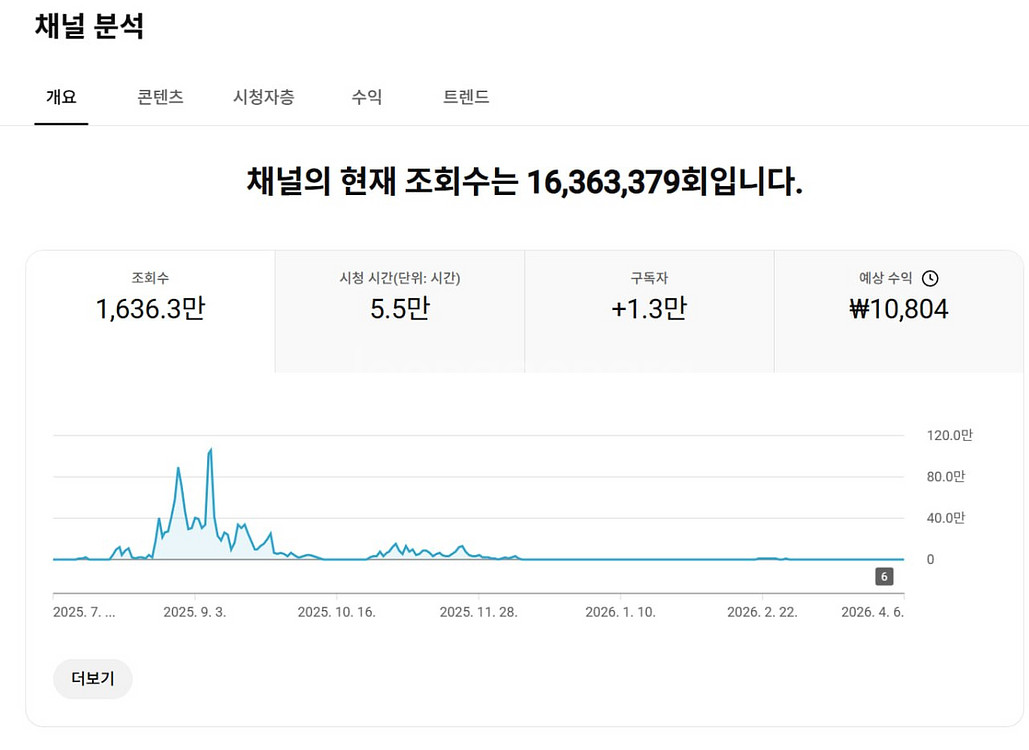Click the 2025. 9. 3. date label
Screen dimensions: 1029x750
(195, 612)
